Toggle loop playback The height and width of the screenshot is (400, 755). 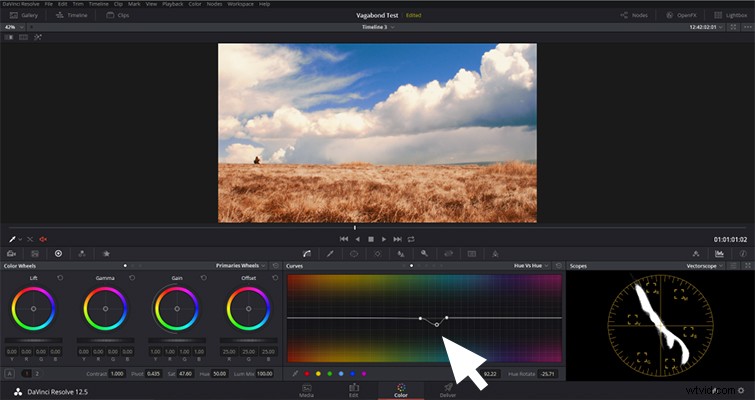tap(411, 239)
